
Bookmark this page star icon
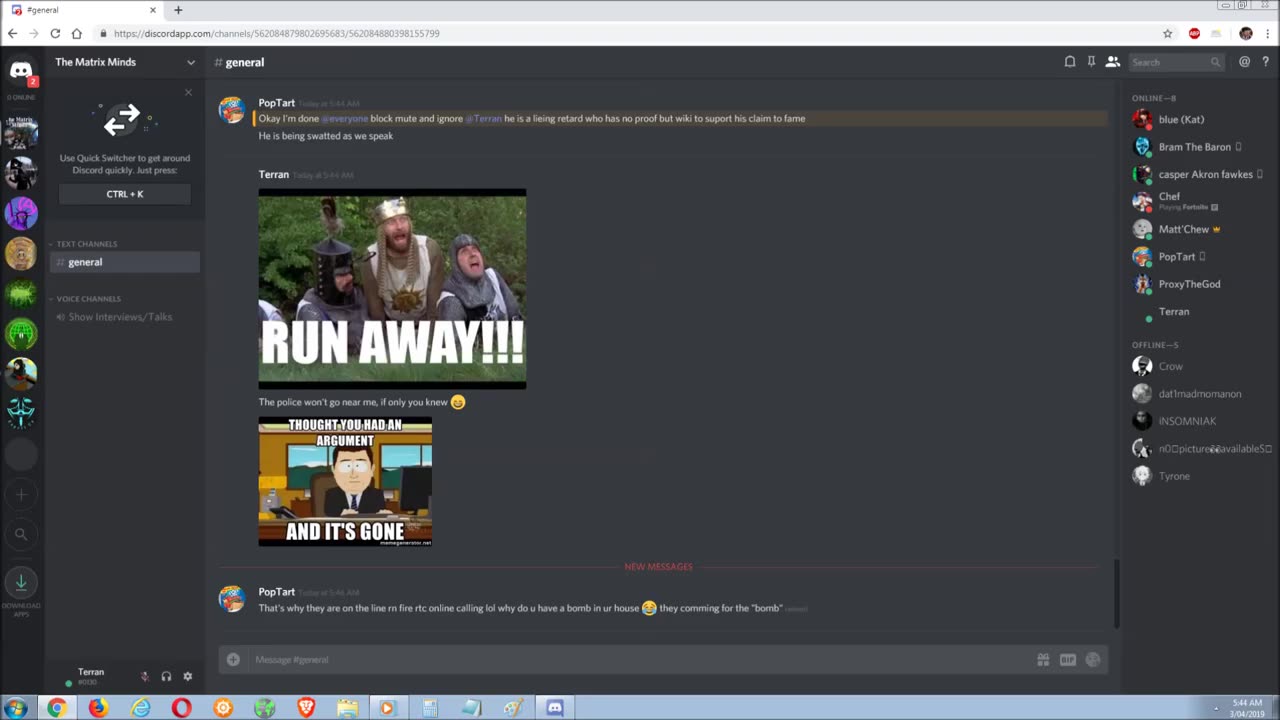[x=1167, y=33]
